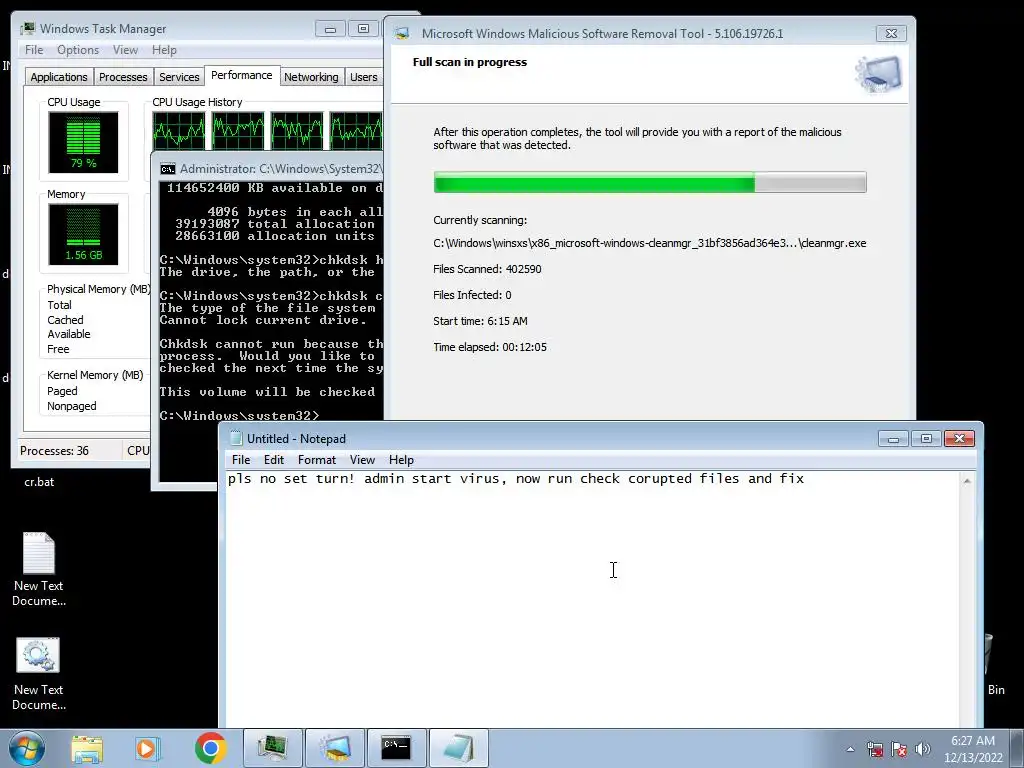Click the 'Files Scanned: 402590' text
Viewport: 1024px width, 768px height.
pyautogui.click(x=487, y=269)
